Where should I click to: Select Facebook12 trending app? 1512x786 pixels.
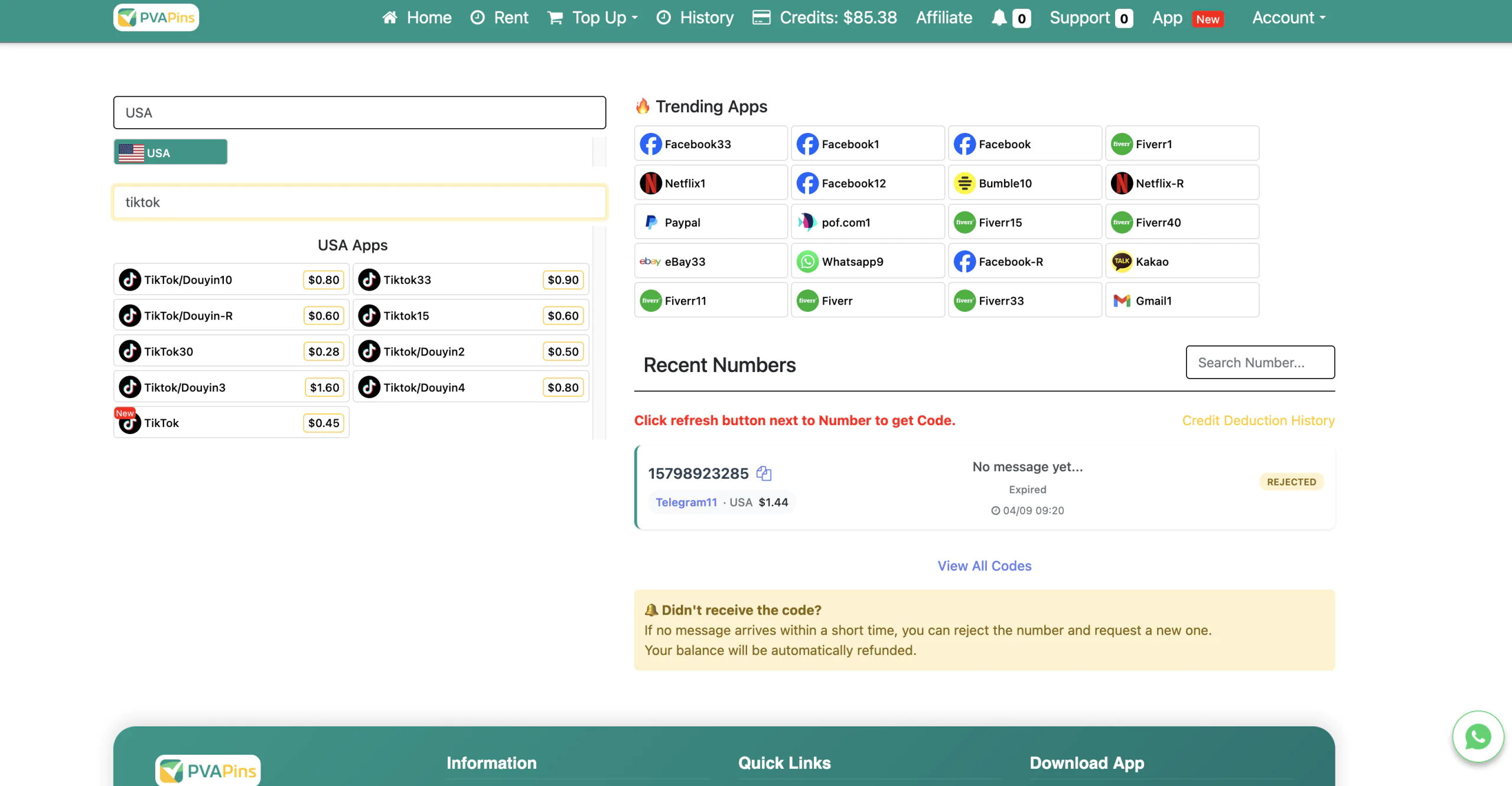pos(868,183)
